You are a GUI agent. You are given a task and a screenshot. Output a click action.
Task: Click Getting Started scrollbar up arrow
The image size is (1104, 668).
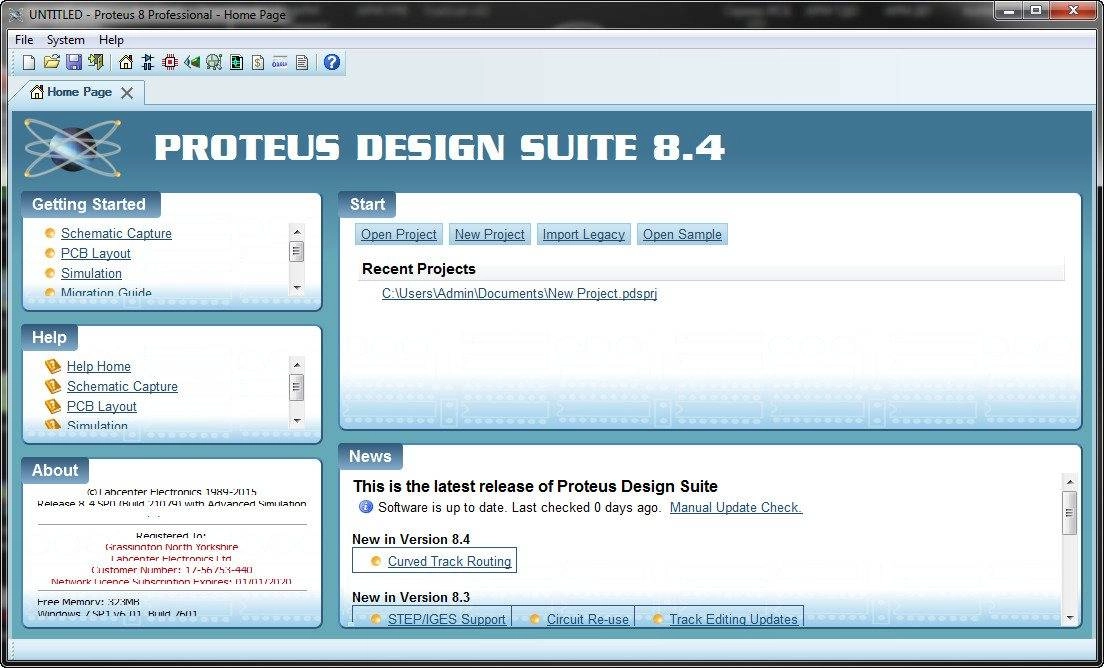[296, 232]
